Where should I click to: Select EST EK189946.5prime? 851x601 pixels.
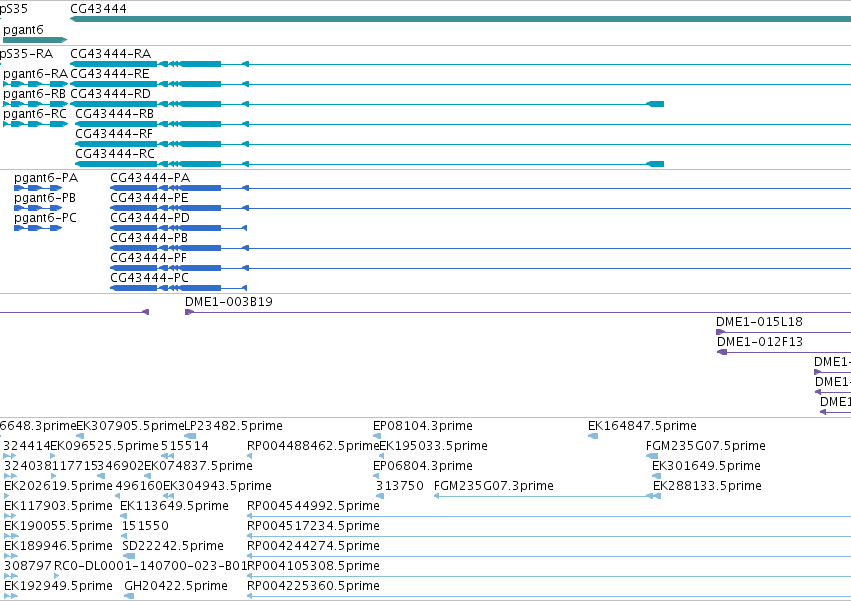(x=59, y=546)
